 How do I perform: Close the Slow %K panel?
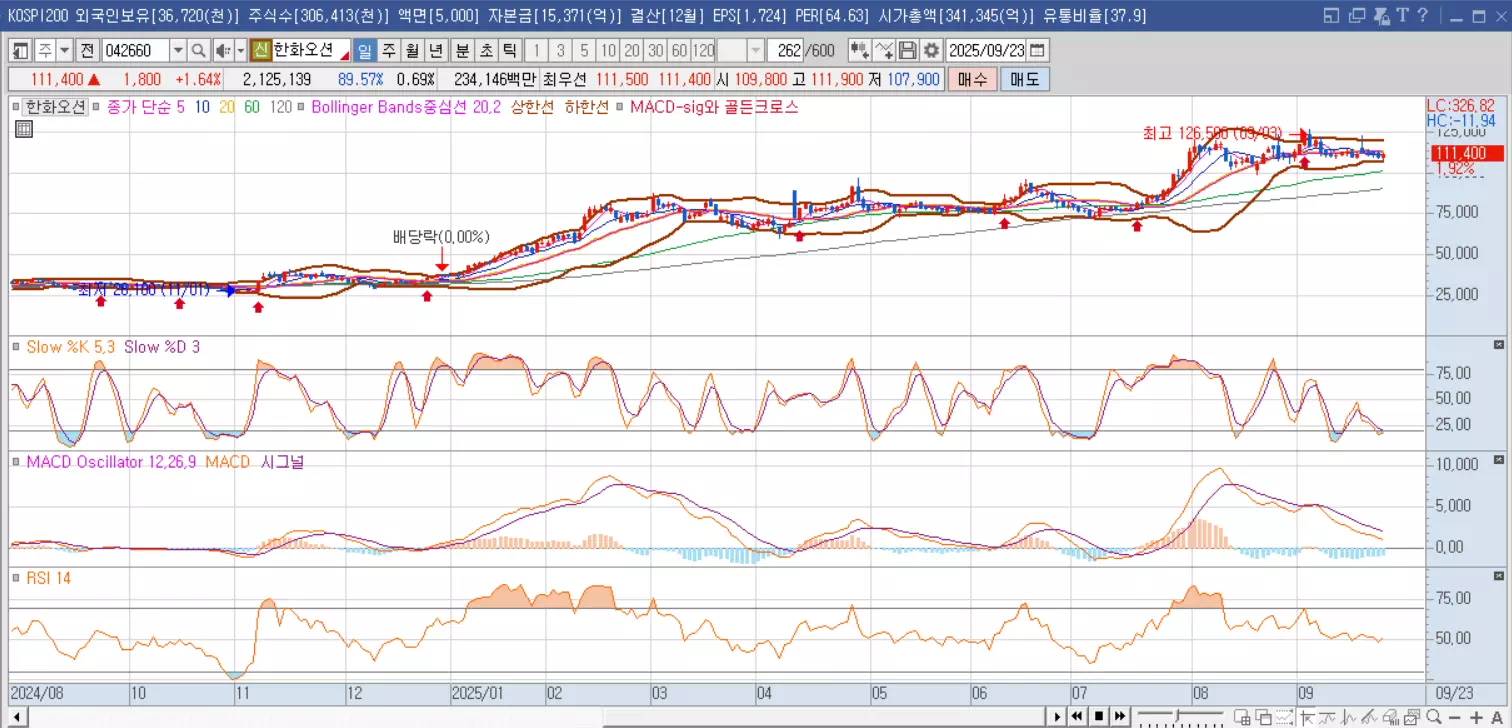pyautogui.click(x=1498, y=345)
